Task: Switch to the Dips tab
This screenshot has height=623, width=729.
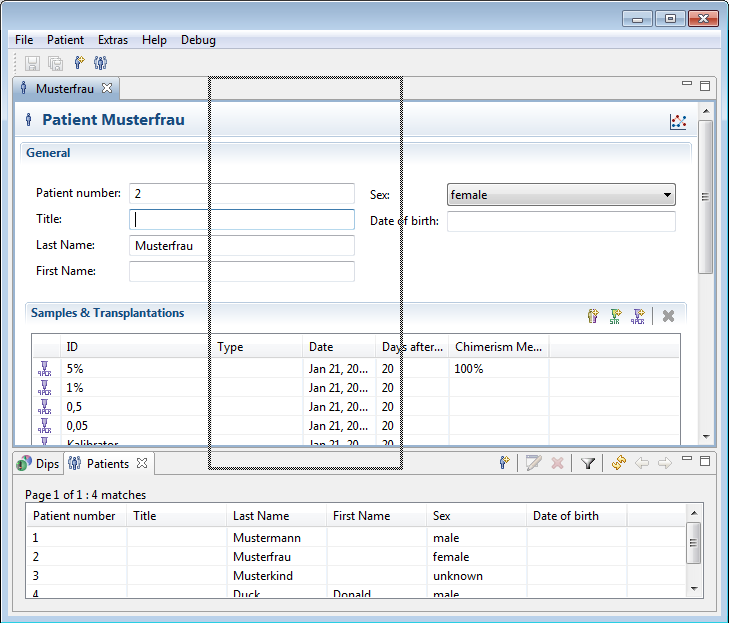Action: [x=39, y=464]
